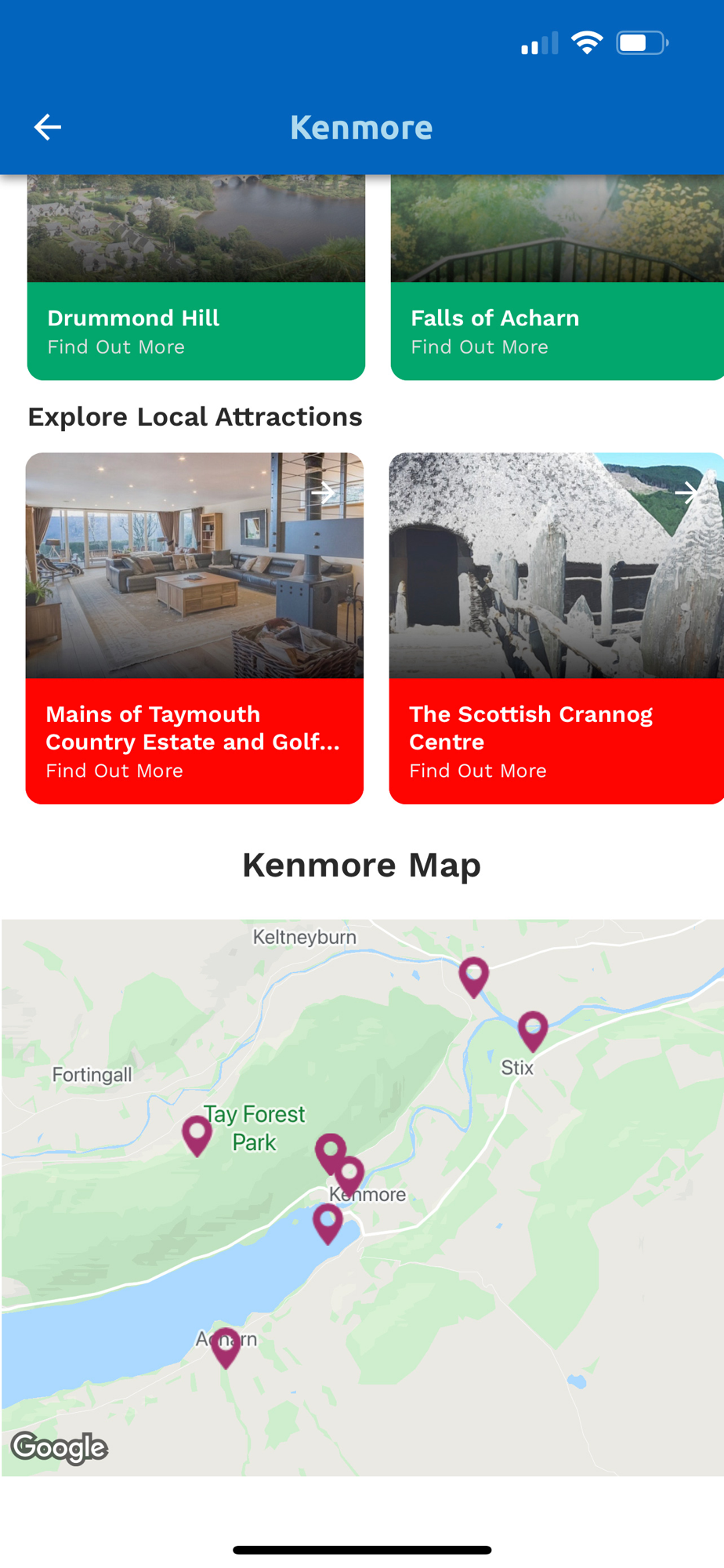View the Drummond Hill loch photo

tap(196, 228)
